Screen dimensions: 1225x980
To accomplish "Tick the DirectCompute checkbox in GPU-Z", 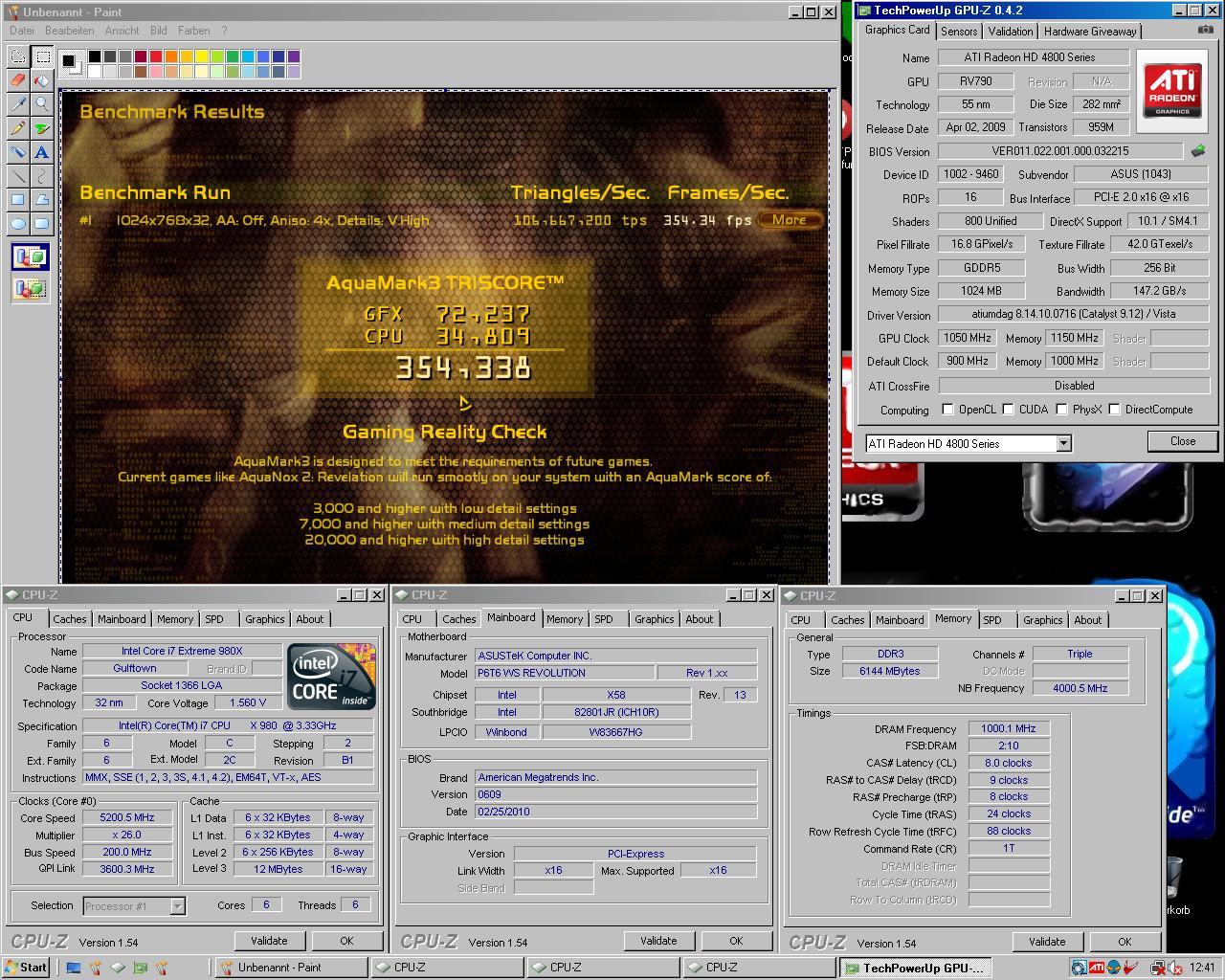I will 1114,410.
